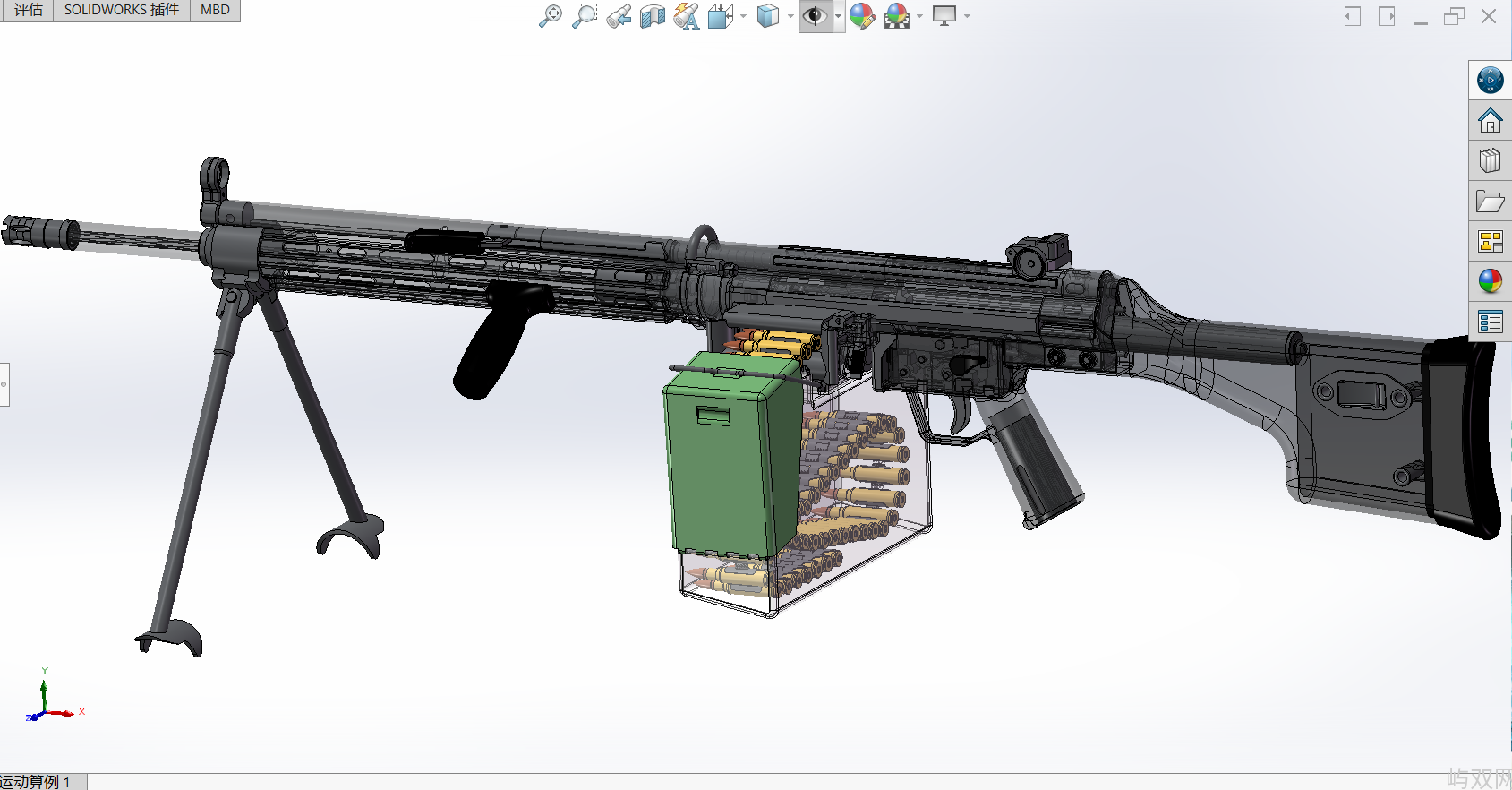This screenshot has height=790, width=1512.
Task: Open Edit Appearance tool
Action: (x=862, y=15)
